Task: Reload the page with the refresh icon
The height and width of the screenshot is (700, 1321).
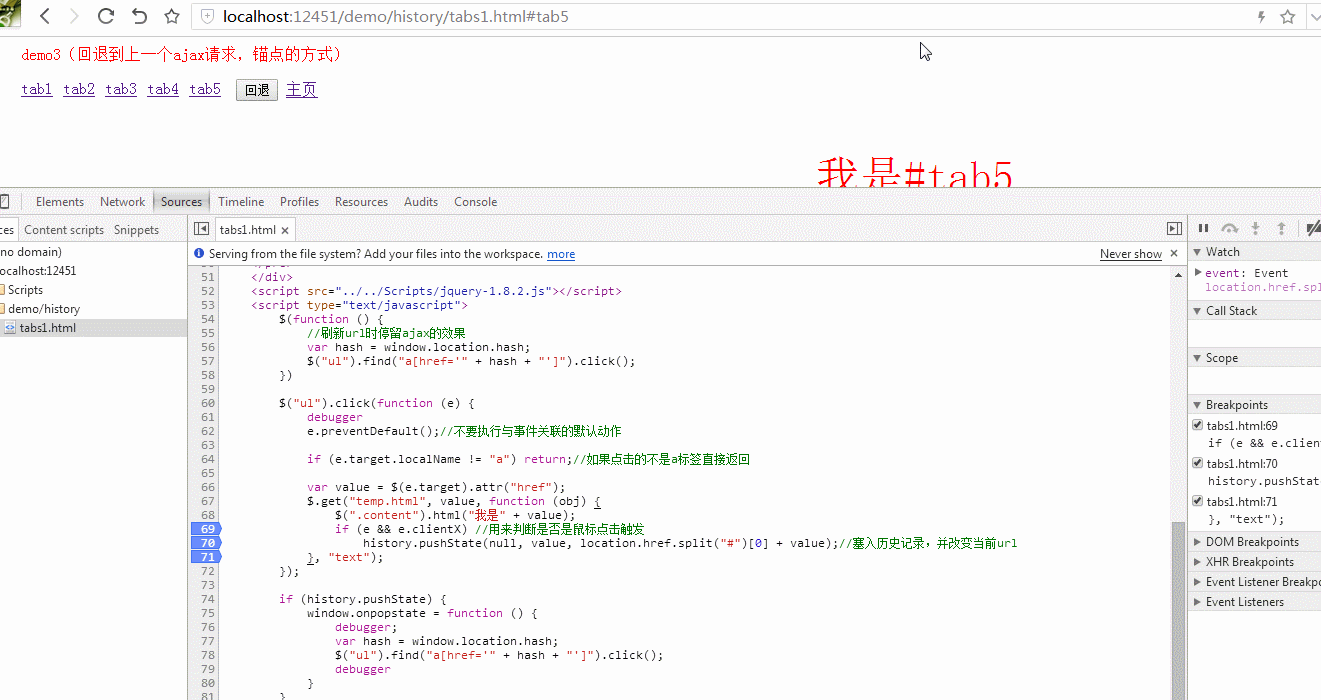Action: [106, 16]
